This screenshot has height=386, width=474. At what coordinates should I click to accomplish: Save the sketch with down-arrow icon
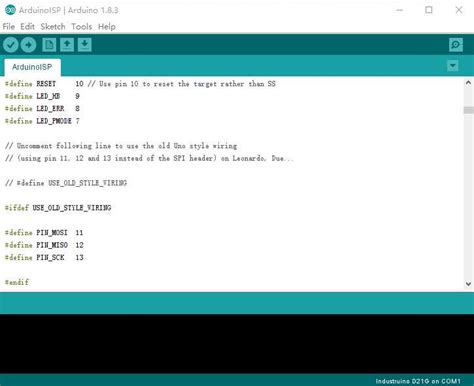pyautogui.click(x=85, y=45)
